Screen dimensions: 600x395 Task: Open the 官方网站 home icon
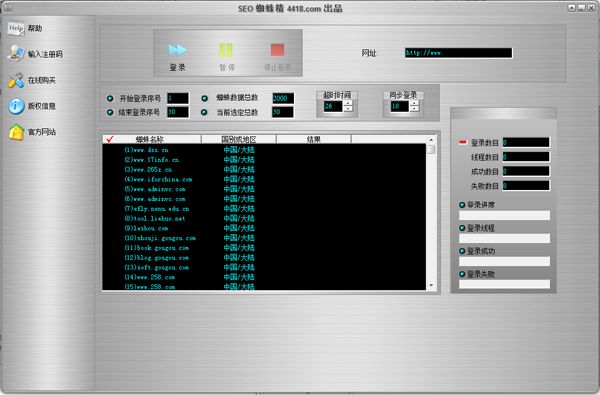click(x=16, y=132)
